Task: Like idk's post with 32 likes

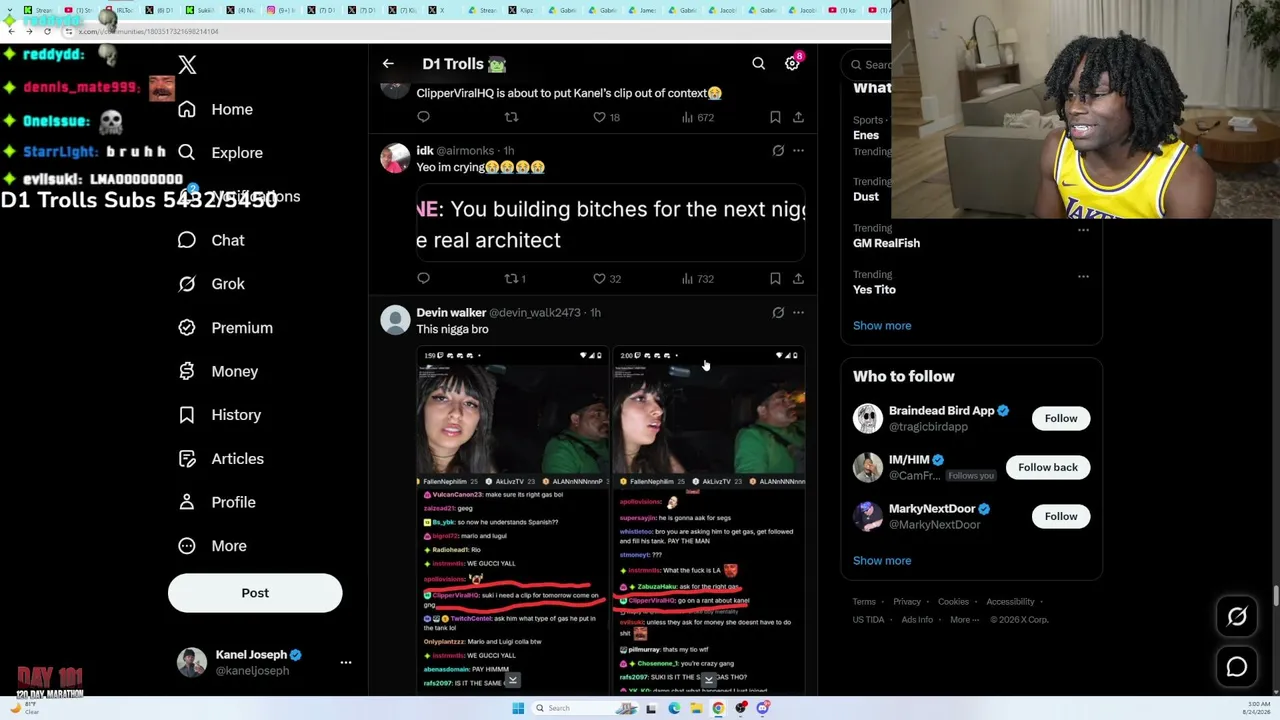Action: [607, 279]
